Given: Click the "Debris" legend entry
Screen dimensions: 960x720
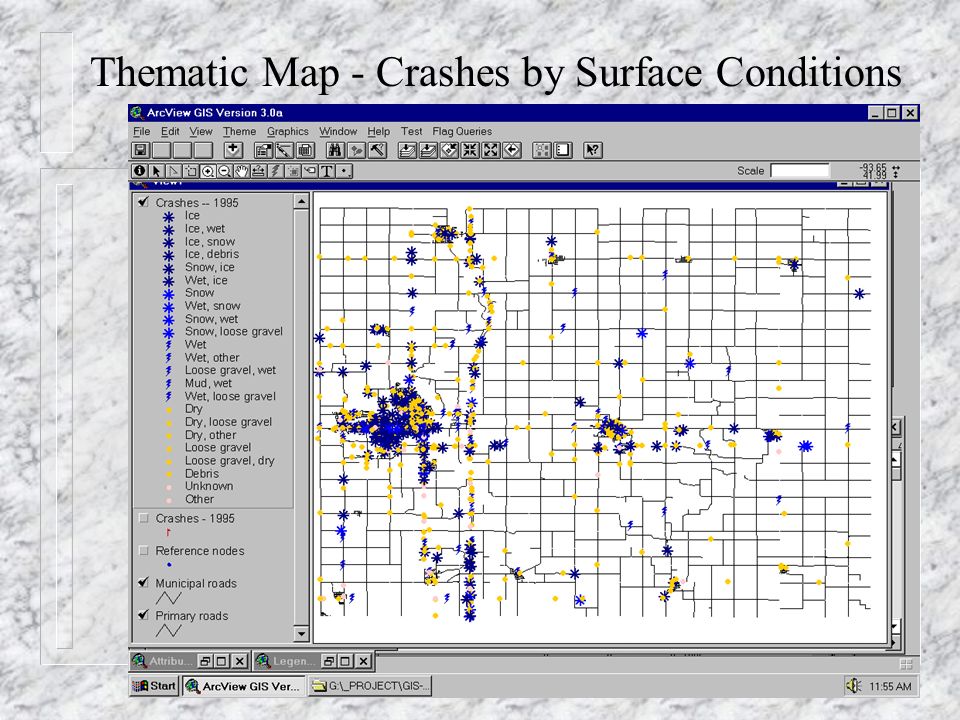Looking at the screenshot, I should [201, 473].
